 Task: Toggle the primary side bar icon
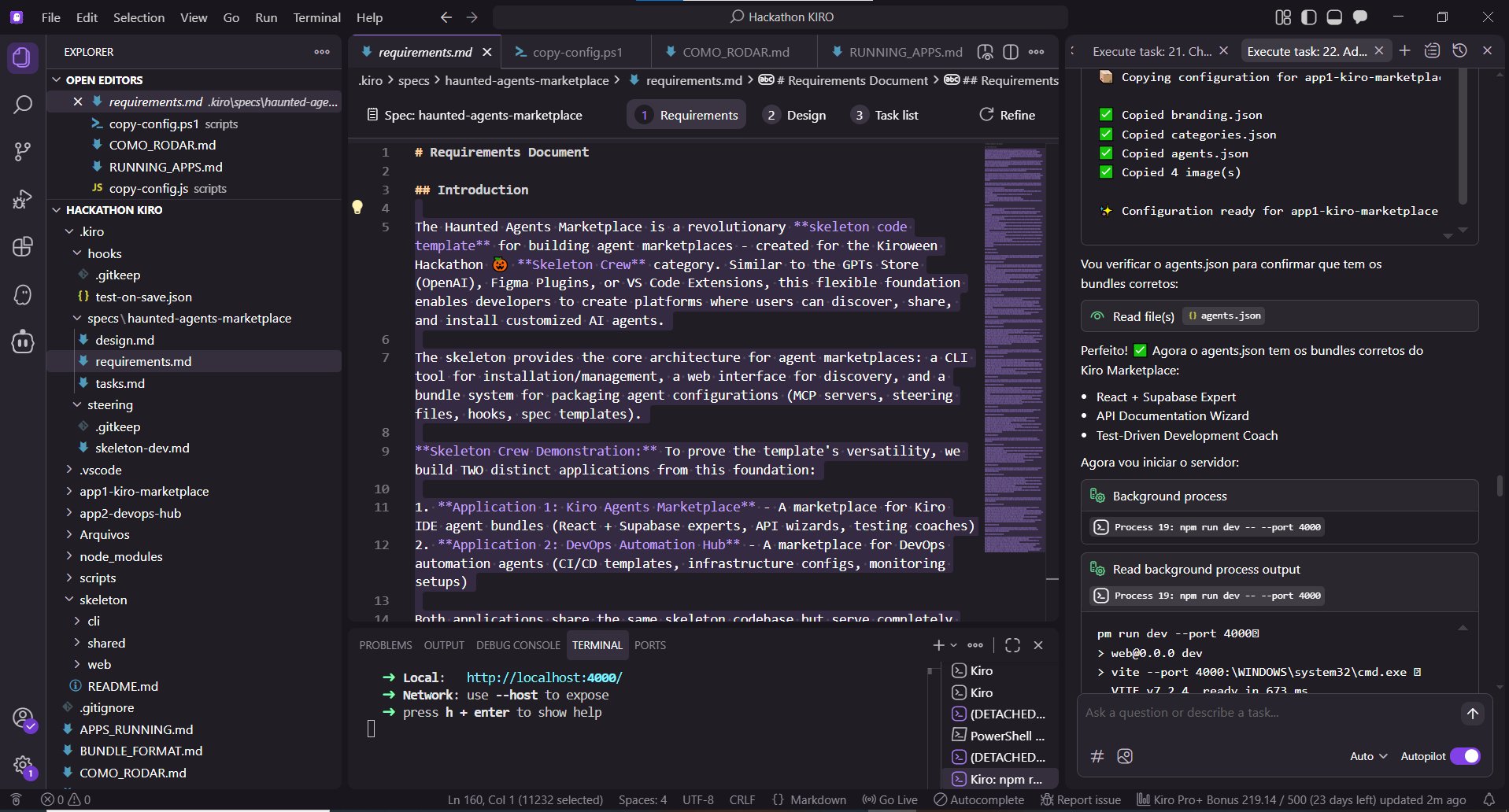[x=1309, y=17]
